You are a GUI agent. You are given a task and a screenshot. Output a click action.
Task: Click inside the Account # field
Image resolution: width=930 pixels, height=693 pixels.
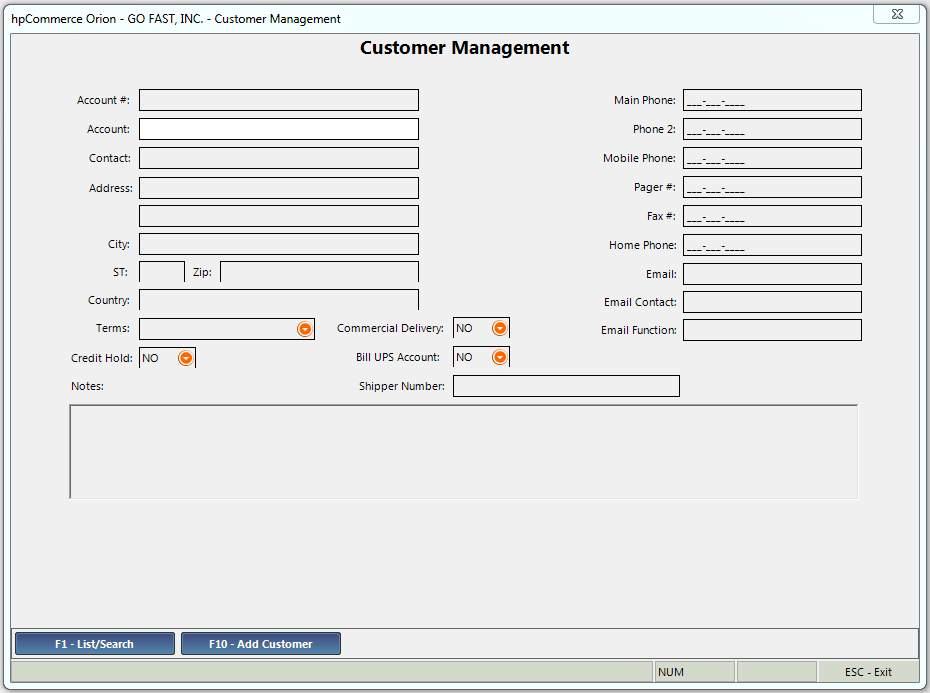[x=279, y=99]
